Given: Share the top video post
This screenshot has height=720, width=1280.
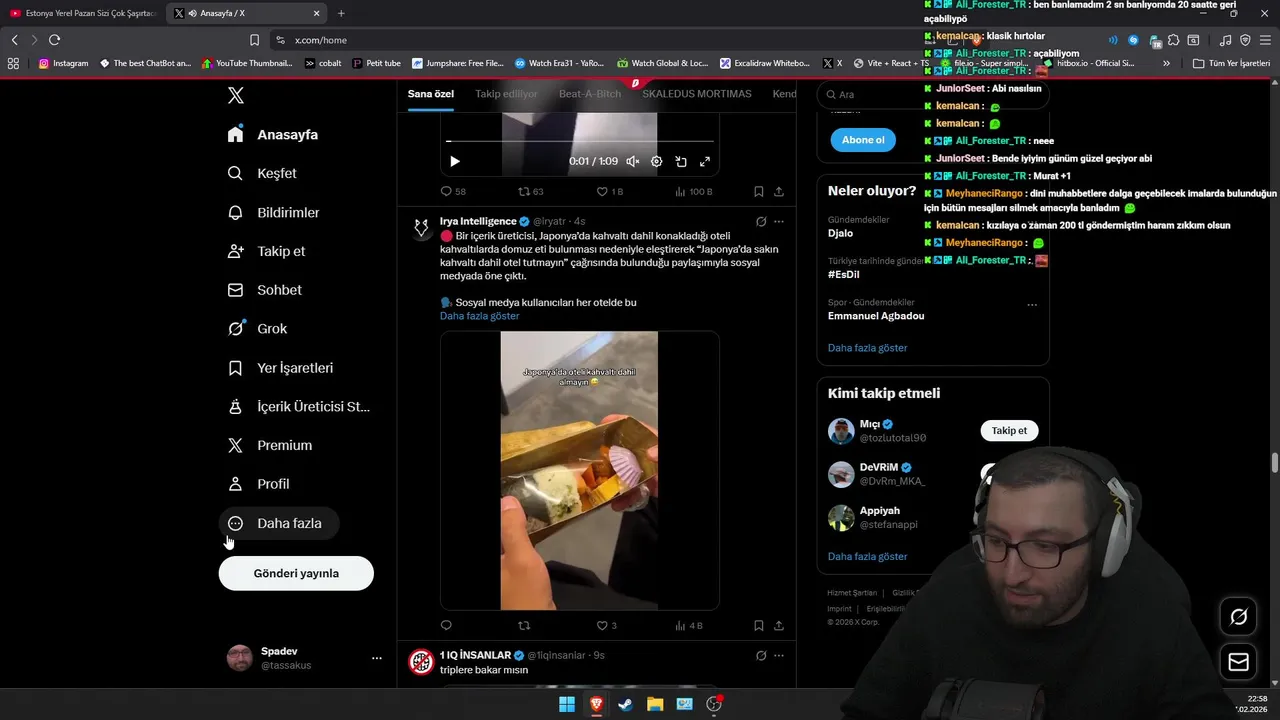Looking at the screenshot, I should point(779,191).
